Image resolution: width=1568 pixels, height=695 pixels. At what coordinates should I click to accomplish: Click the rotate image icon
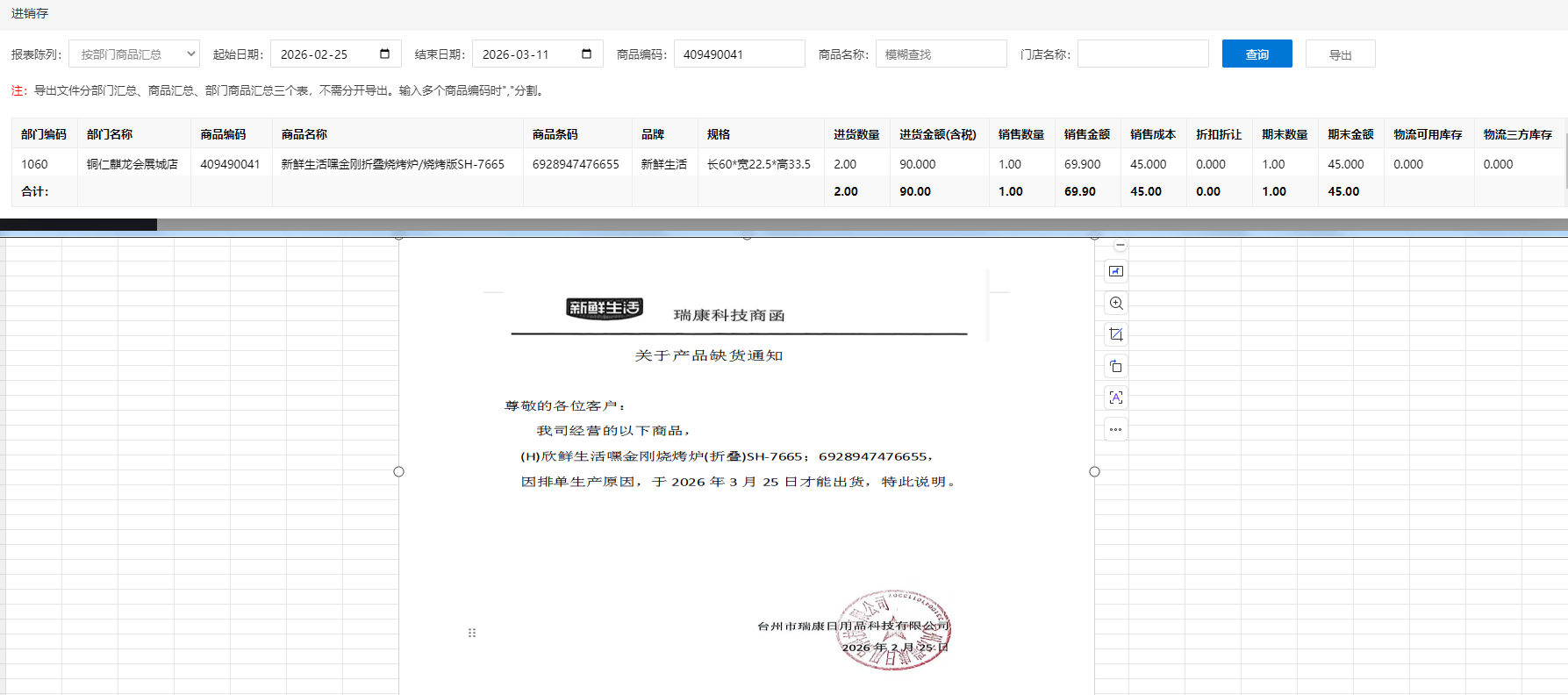1115,367
